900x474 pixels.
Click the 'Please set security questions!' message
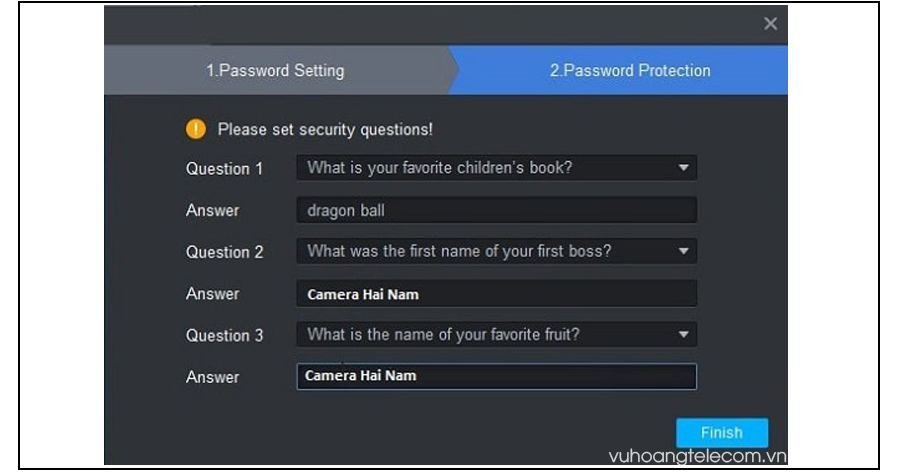[325, 129]
